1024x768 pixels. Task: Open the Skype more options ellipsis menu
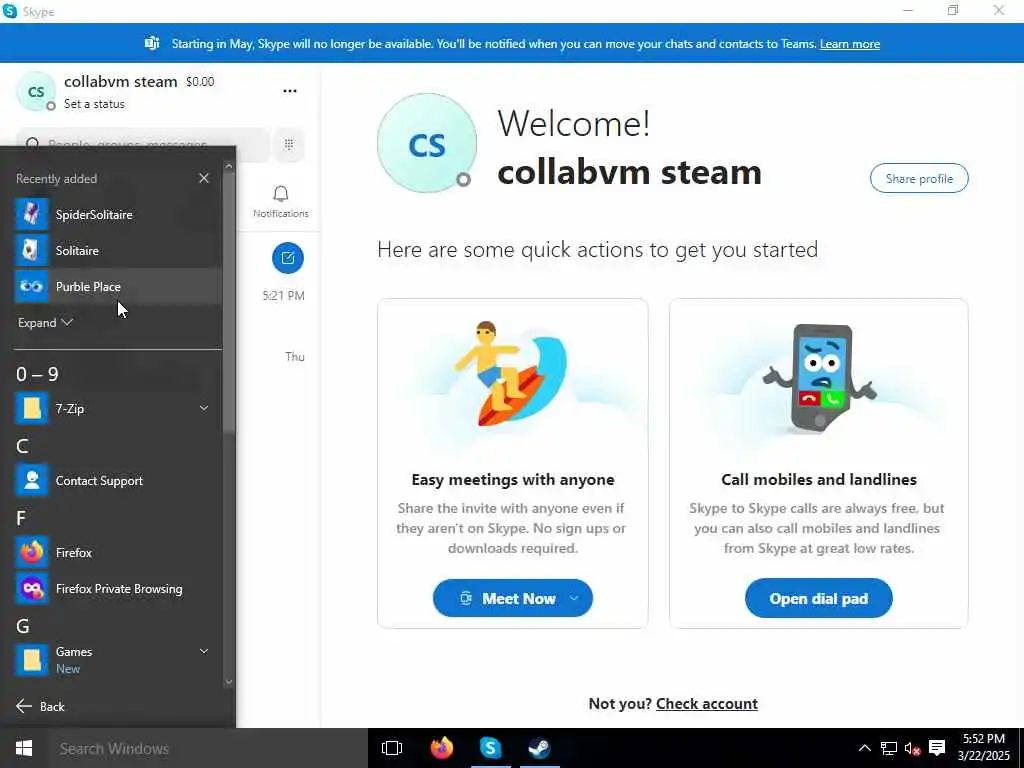pyautogui.click(x=290, y=91)
